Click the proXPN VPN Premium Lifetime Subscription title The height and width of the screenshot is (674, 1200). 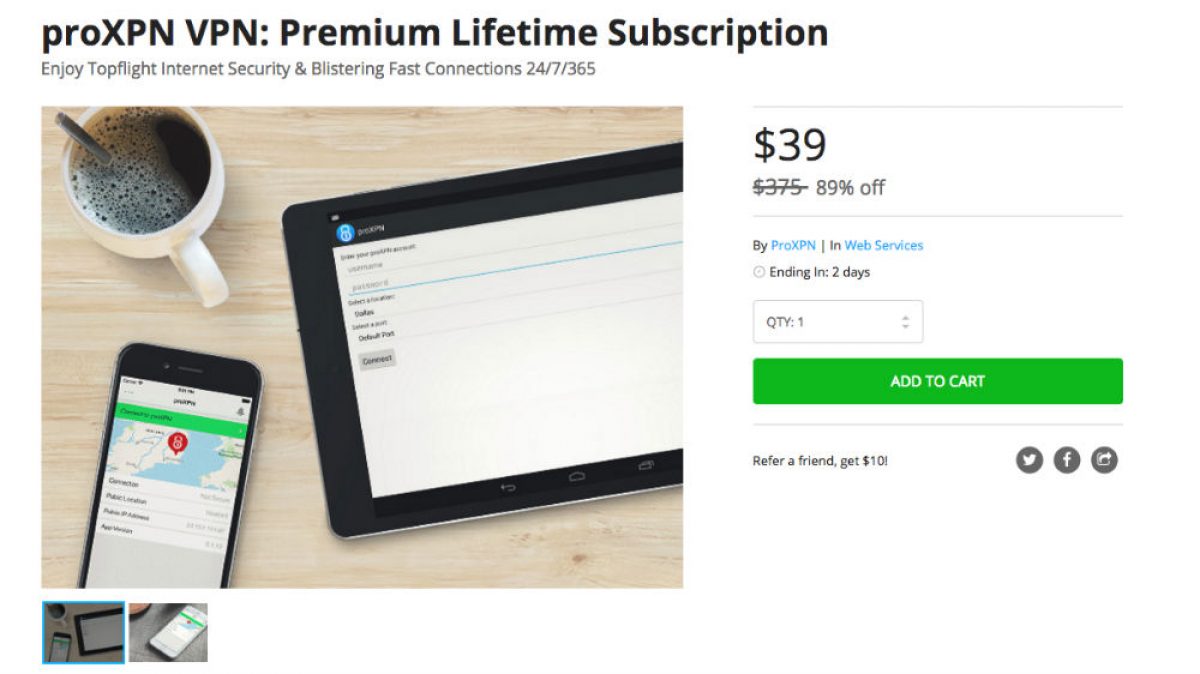[434, 33]
